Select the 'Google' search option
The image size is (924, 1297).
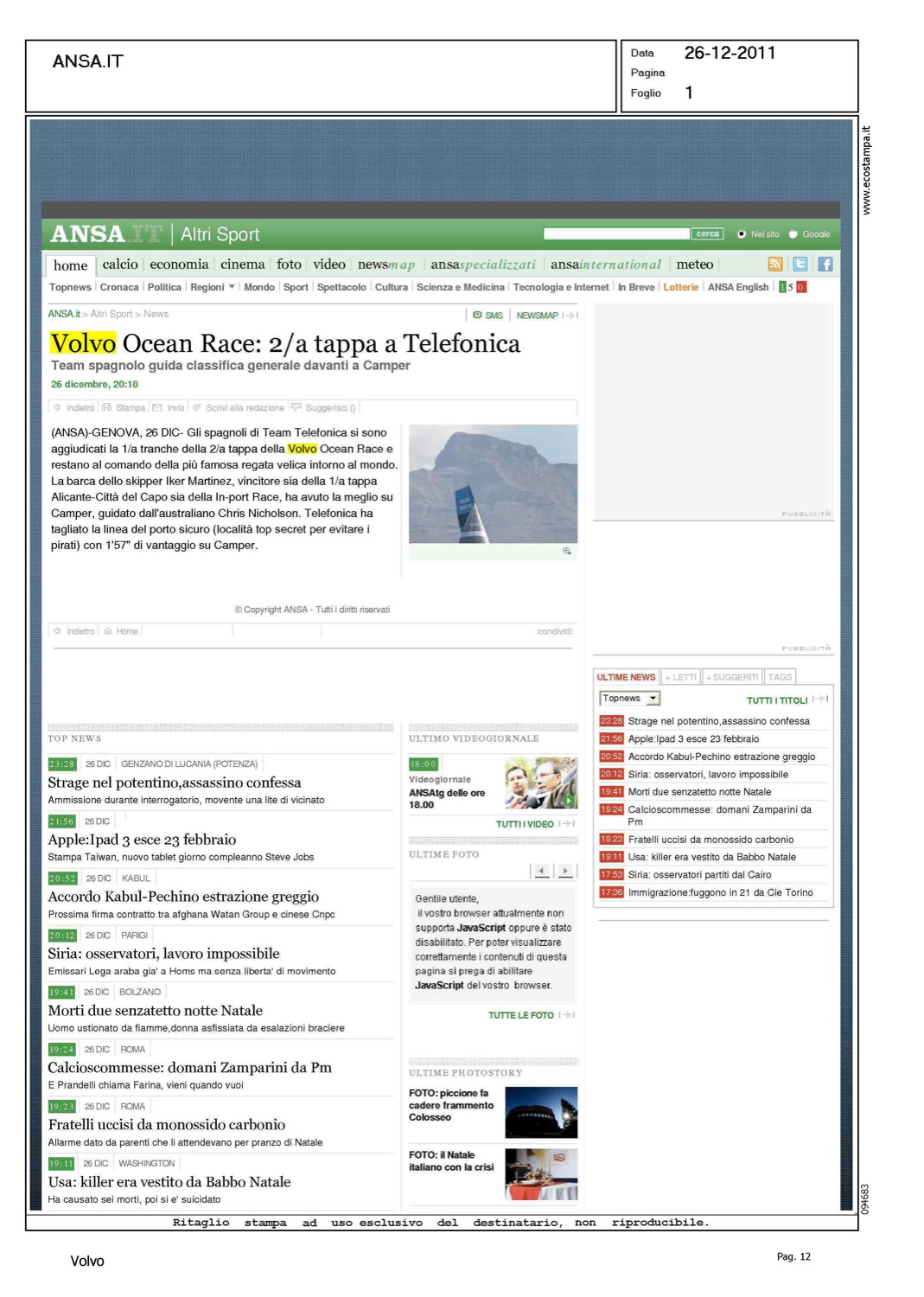pyautogui.click(x=793, y=234)
